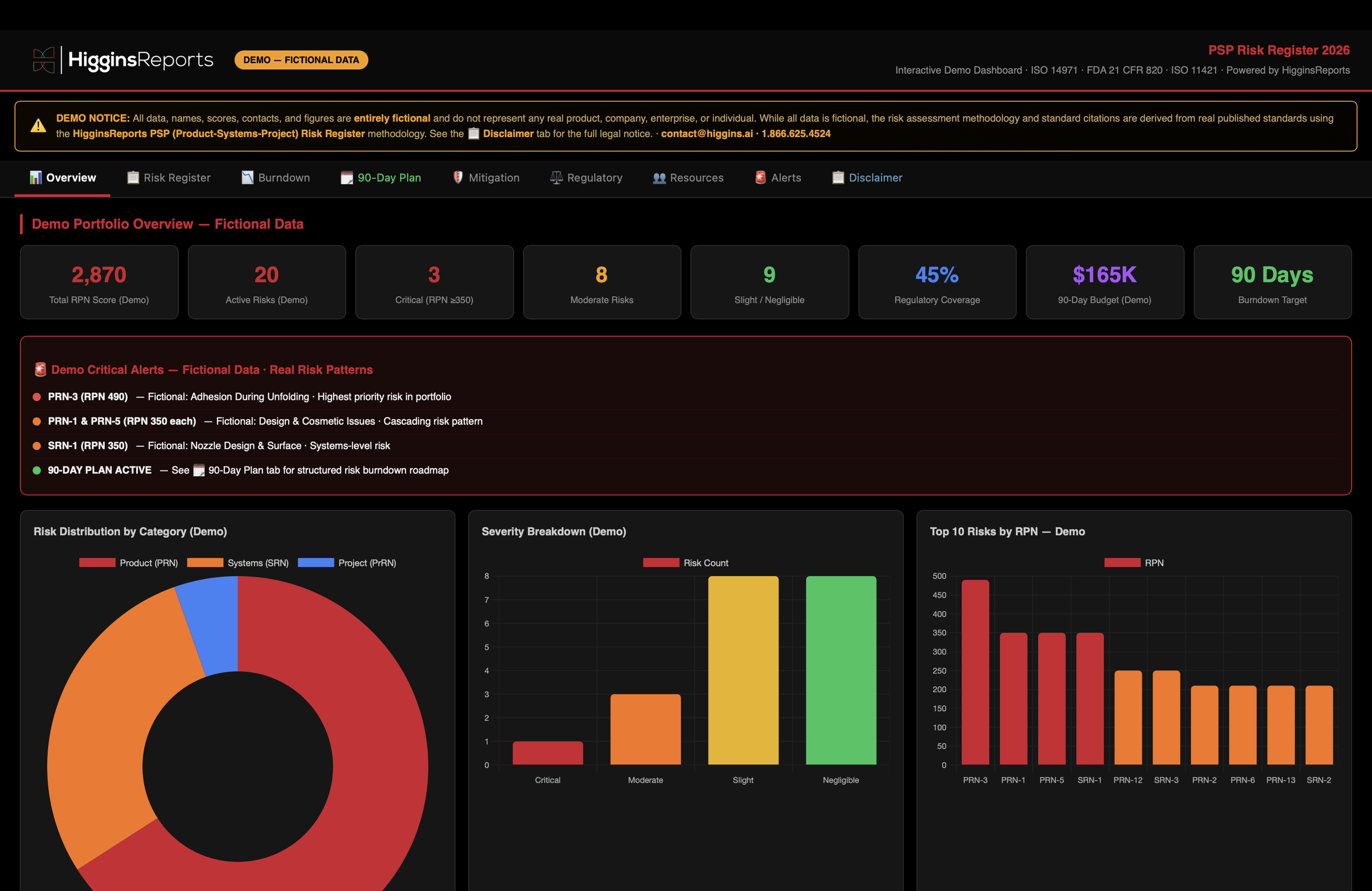Image resolution: width=1372 pixels, height=891 pixels.
Task: Open the Burndown tab
Action: (275, 178)
